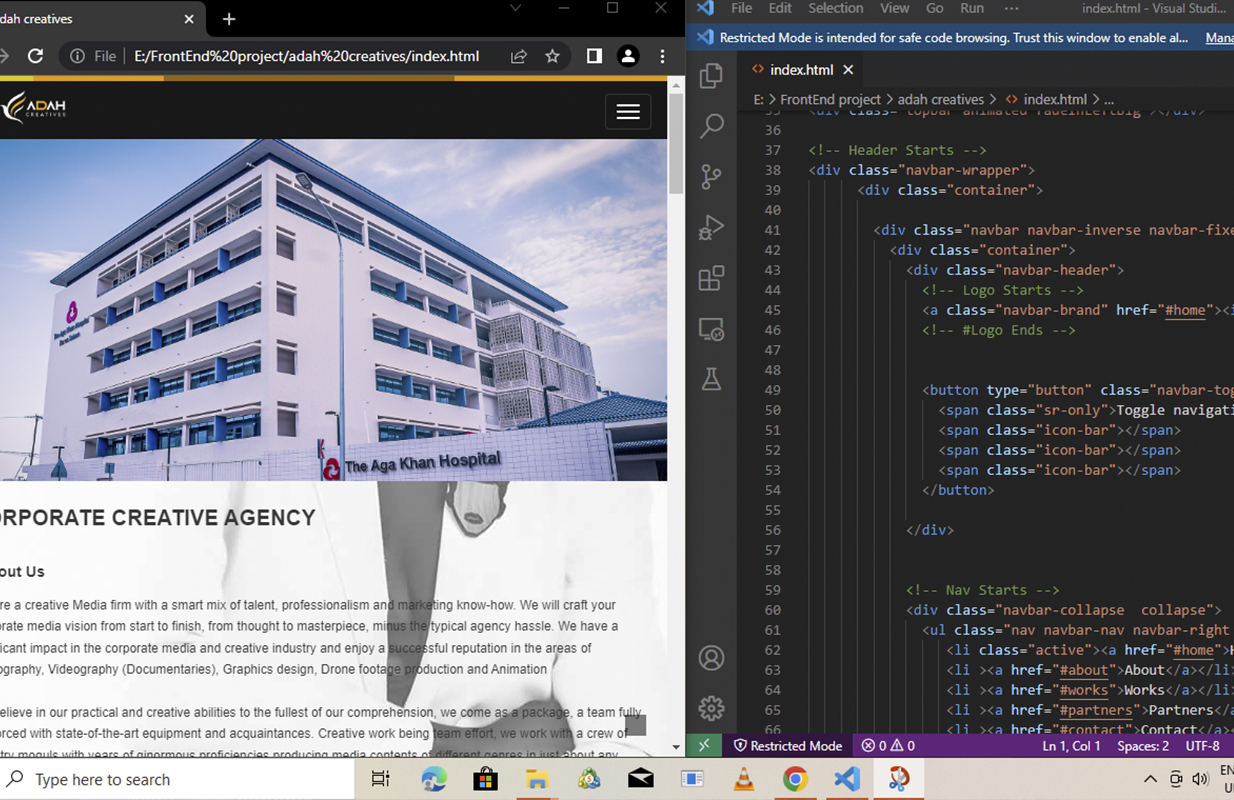This screenshot has width=1234, height=800.
Task: Select the index.html editor tab
Action: tap(800, 70)
